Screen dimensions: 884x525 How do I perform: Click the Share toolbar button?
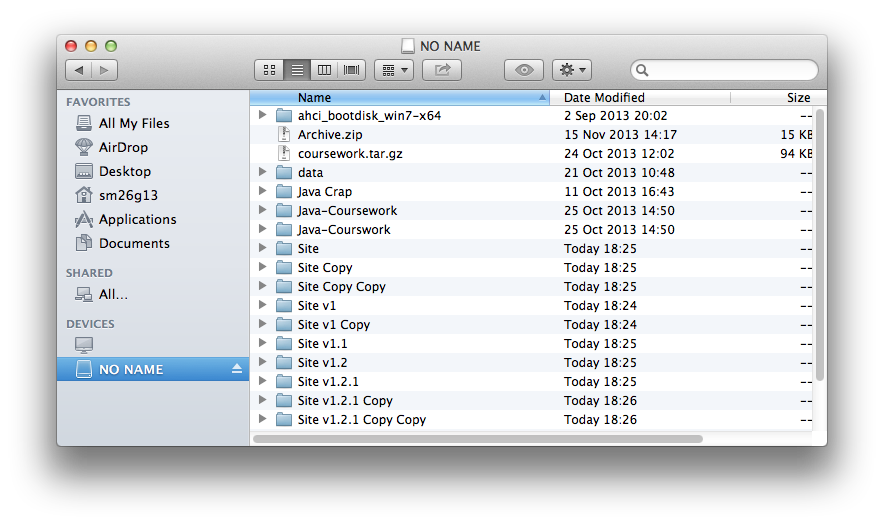442,70
